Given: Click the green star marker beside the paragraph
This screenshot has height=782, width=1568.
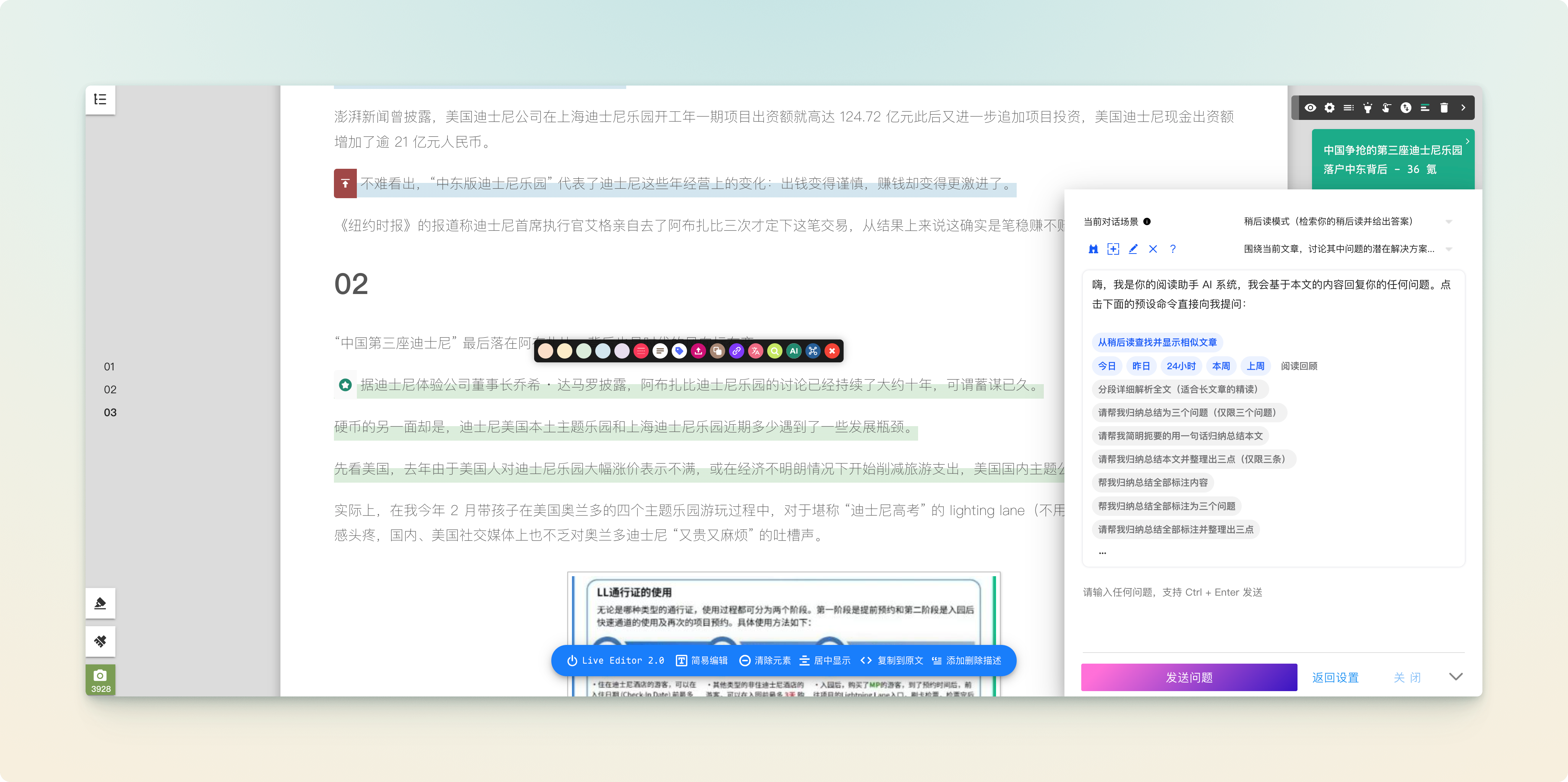Looking at the screenshot, I should click(345, 385).
